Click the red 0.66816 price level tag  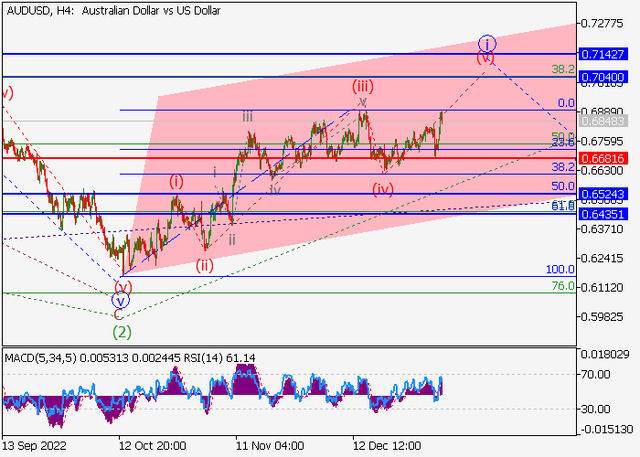(x=607, y=158)
